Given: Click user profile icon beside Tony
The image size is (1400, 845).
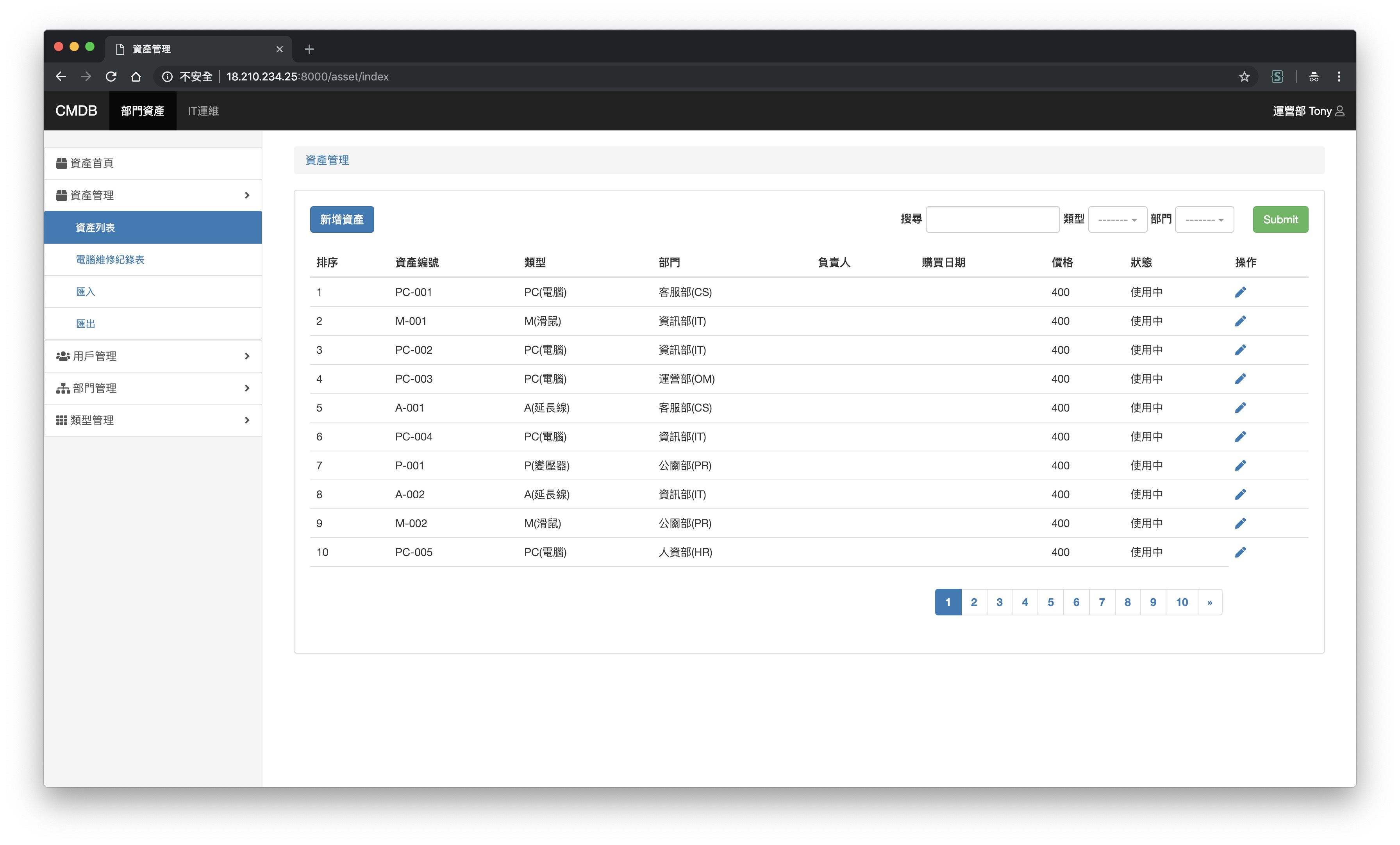Looking at the screenshot, I should point(1339,111).
